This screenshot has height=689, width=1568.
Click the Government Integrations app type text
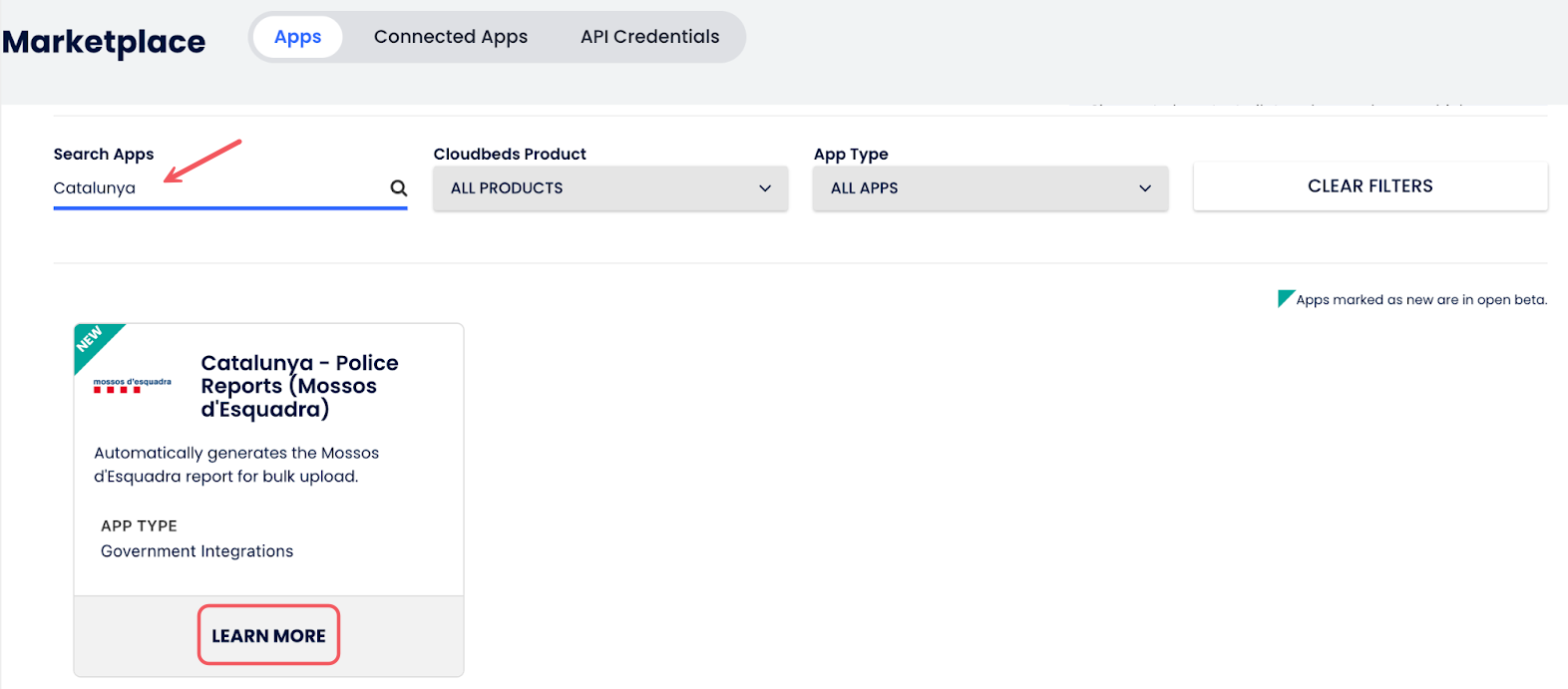[196, 551]
